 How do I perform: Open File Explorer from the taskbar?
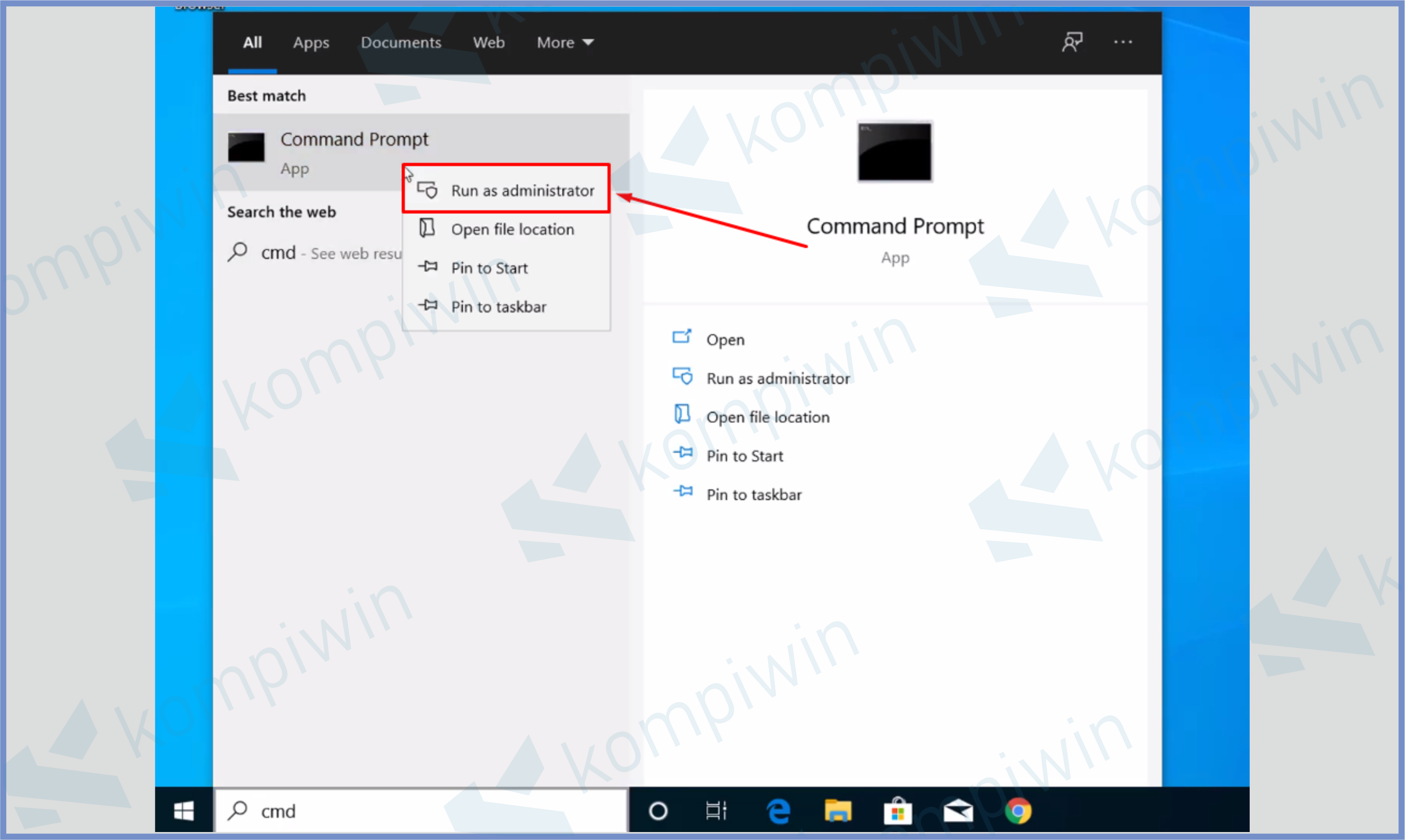pos(838,810)
